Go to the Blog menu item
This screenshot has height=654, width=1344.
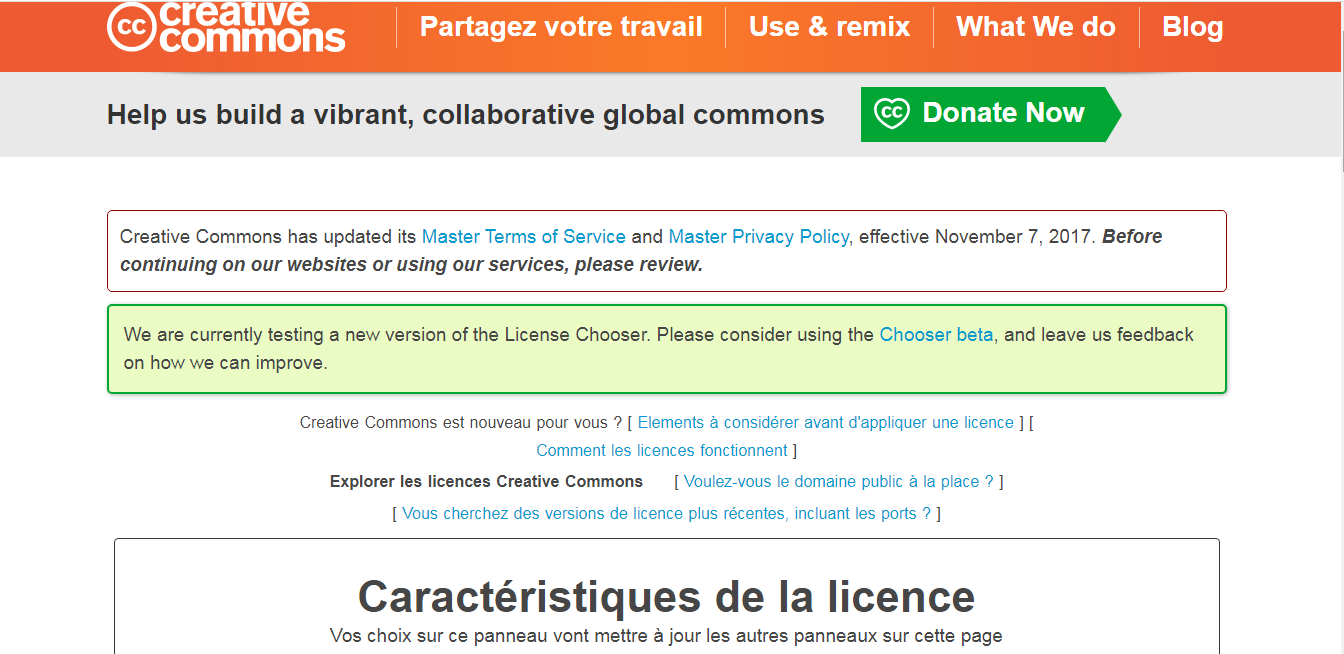[x=1192, y=27]
